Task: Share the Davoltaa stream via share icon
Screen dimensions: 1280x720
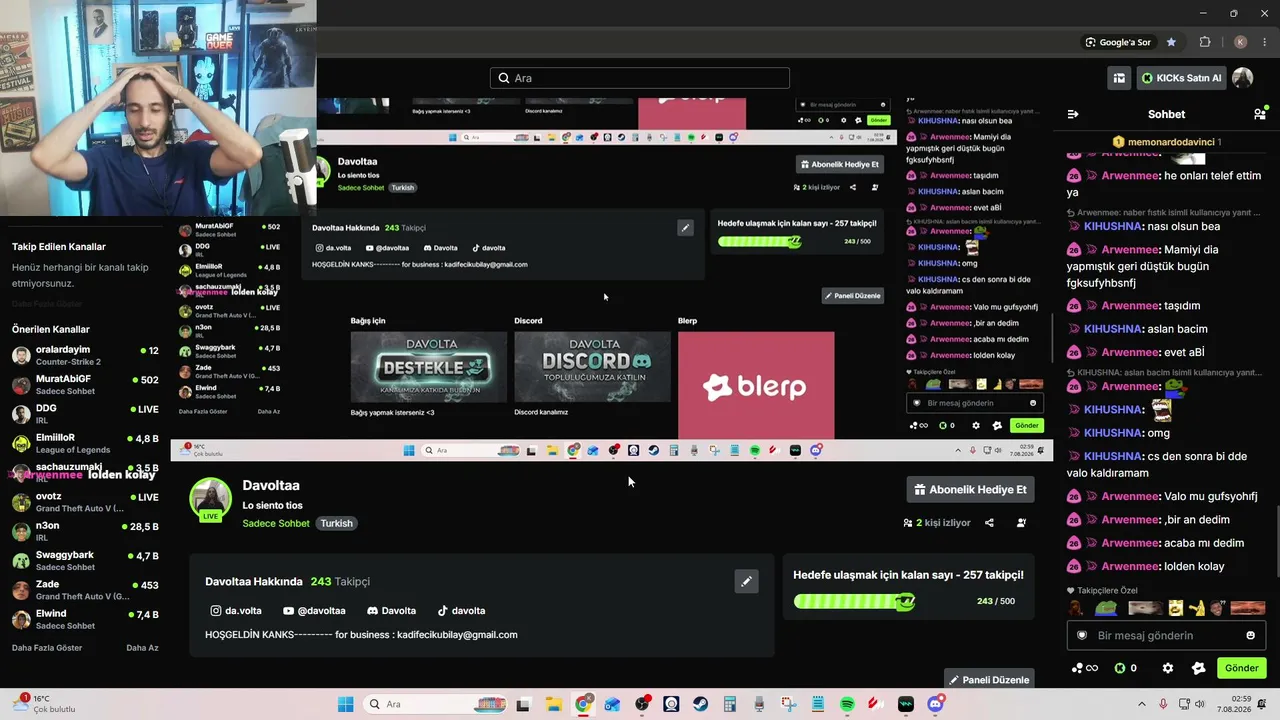Action: pyautogui.click(x=989, y=522)
